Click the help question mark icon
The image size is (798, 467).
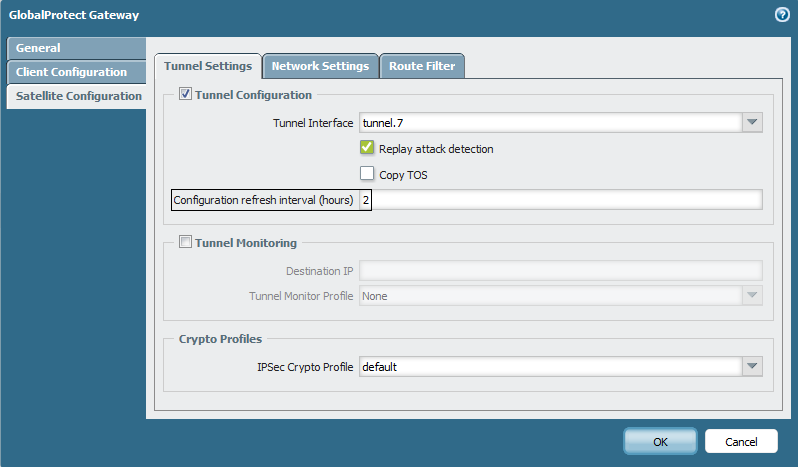pyautogui.click(x=782, y=15)
